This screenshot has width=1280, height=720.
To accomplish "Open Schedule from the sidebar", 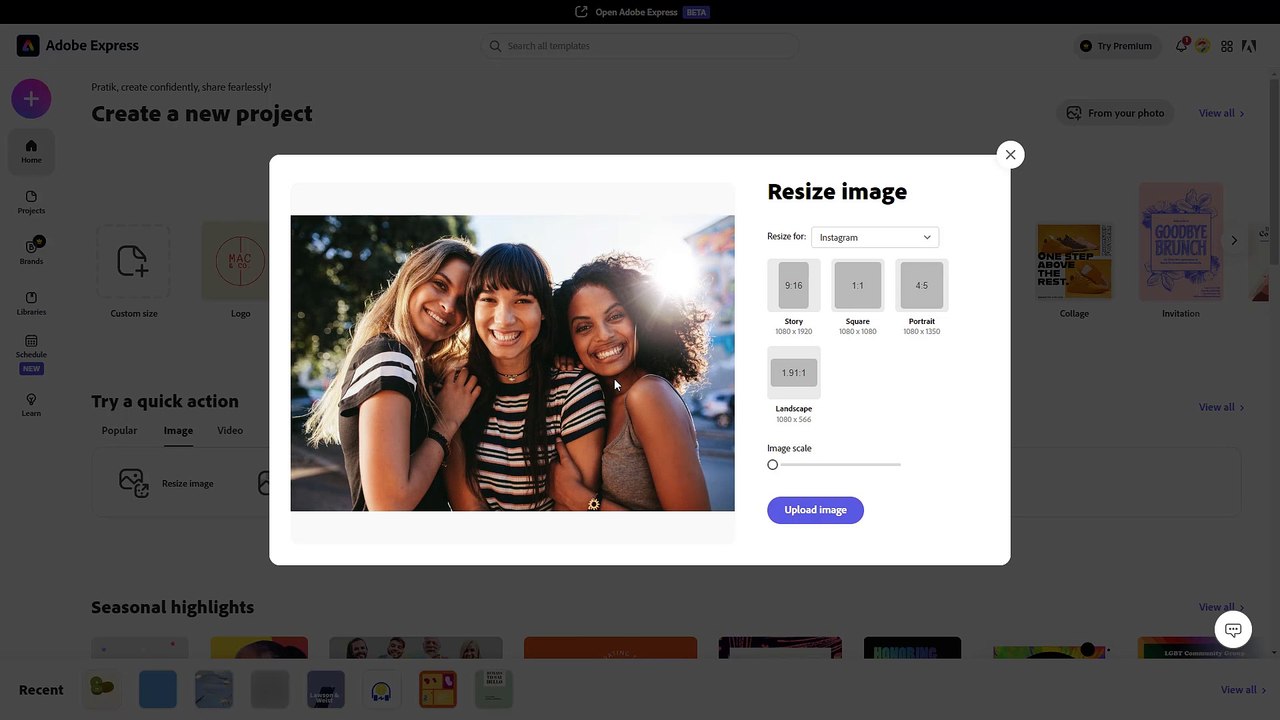I will [x=31, y=353].
